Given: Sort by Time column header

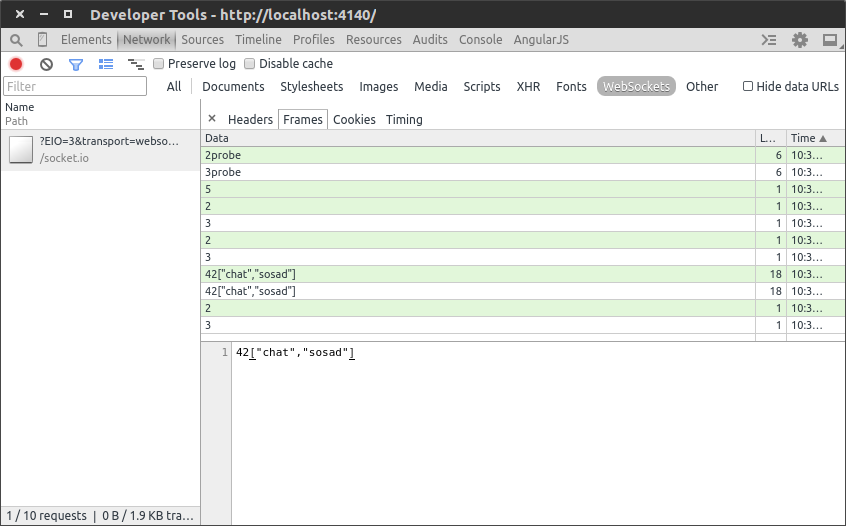Looking at the screenshot, I should pos(816,138).
